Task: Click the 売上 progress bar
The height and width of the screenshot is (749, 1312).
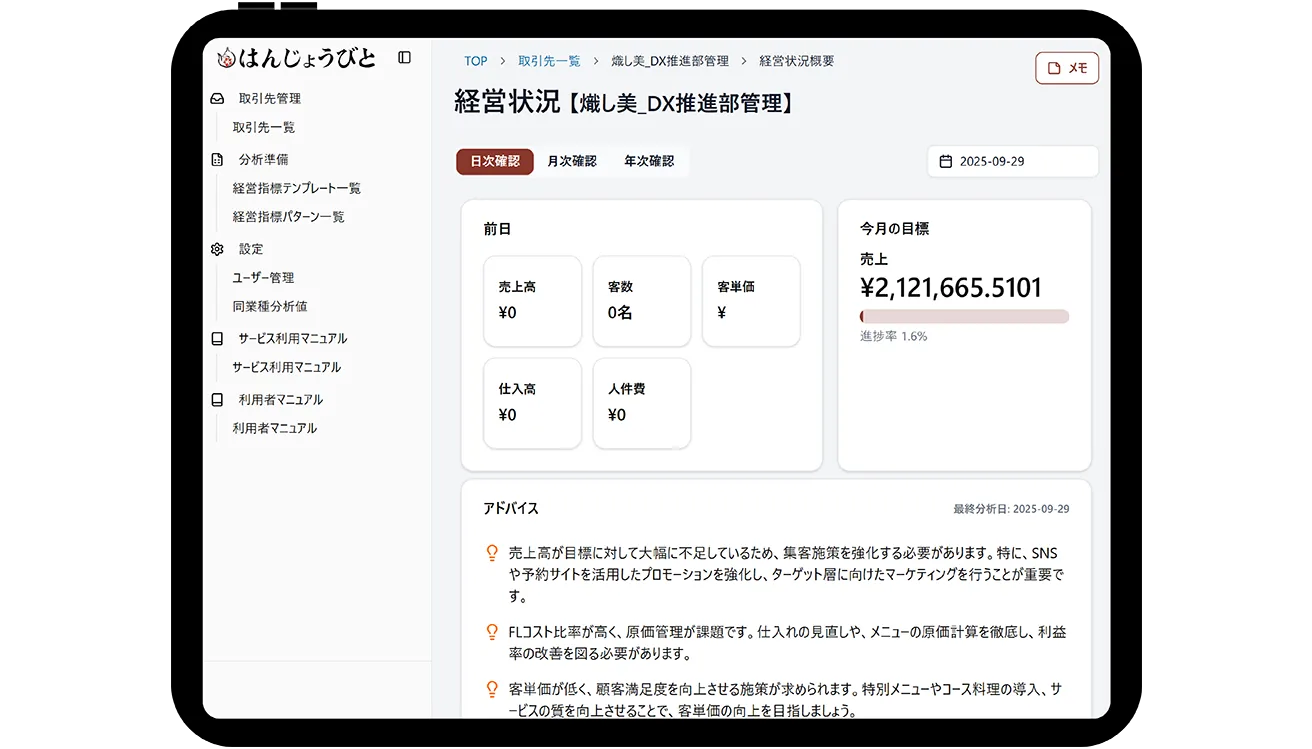Action: 964,315
